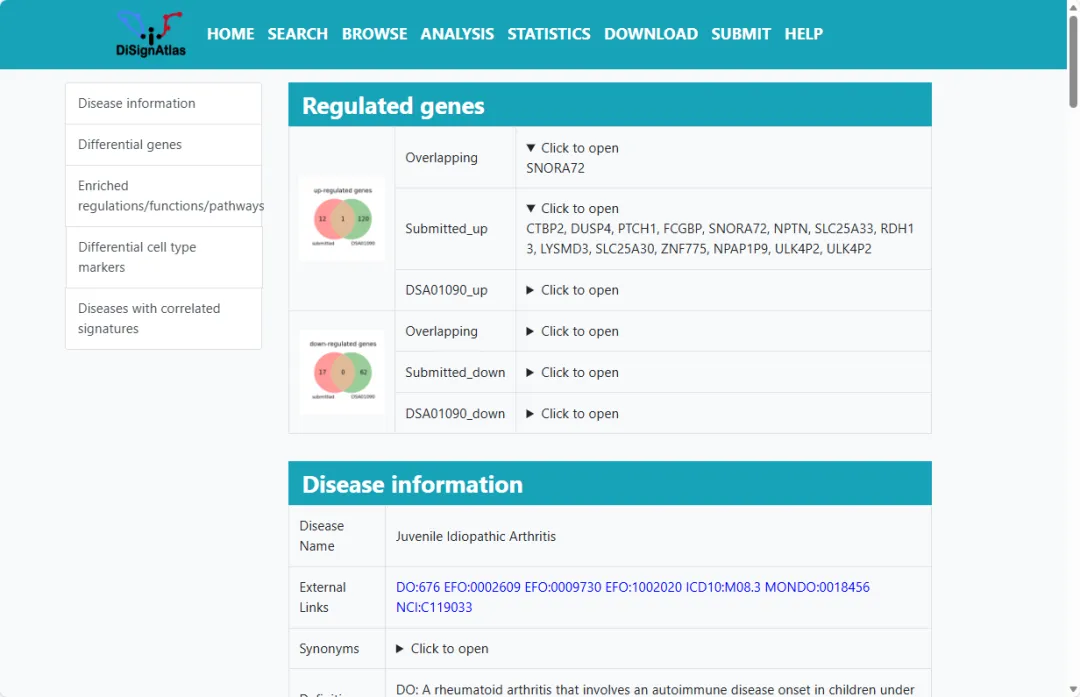Navigate to the STATISTICS page
Screen dimensions: 1080x697
tap(548, 34)
